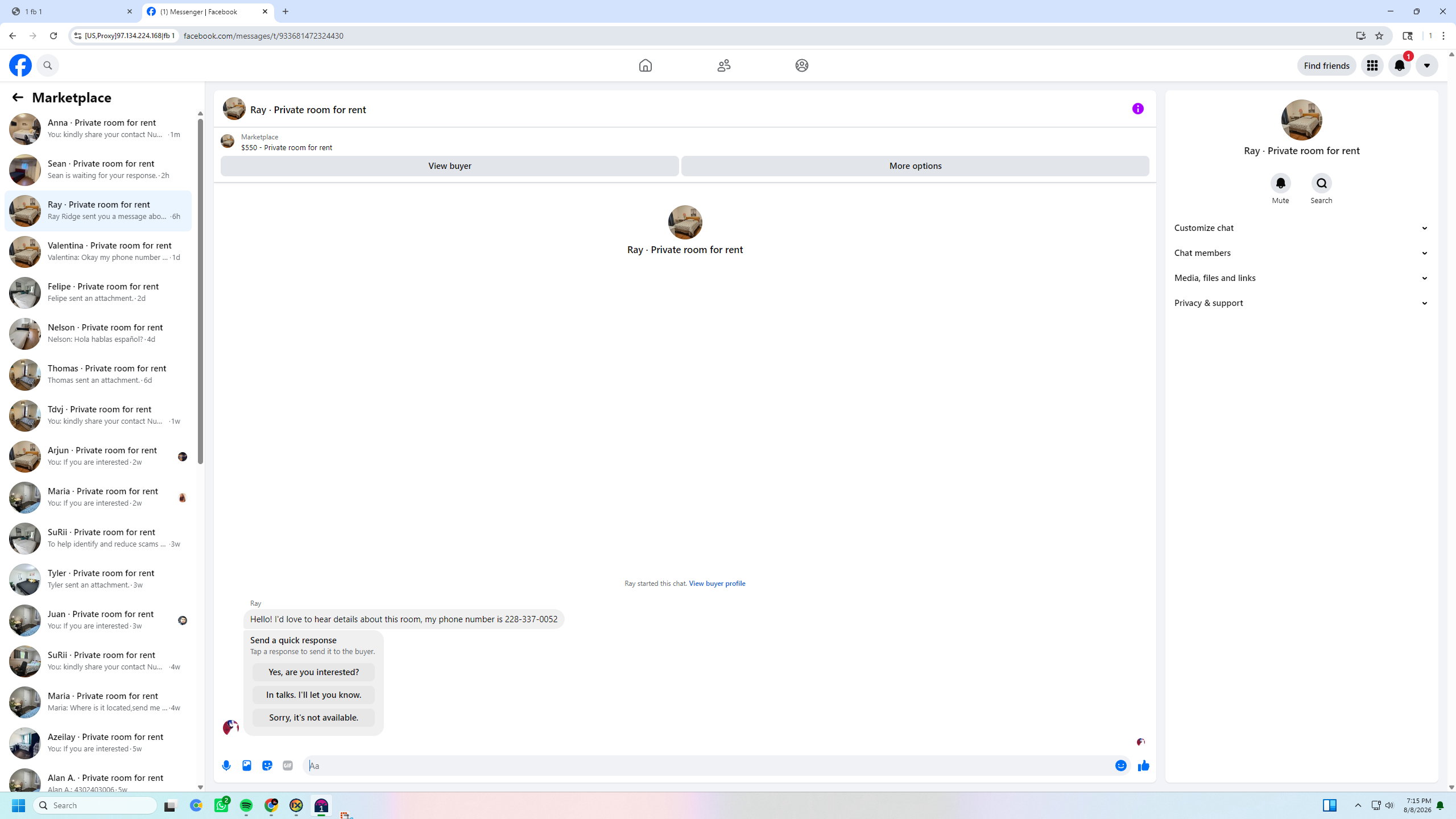Open the Groups icon in top navigation

[x=802, y=65]
